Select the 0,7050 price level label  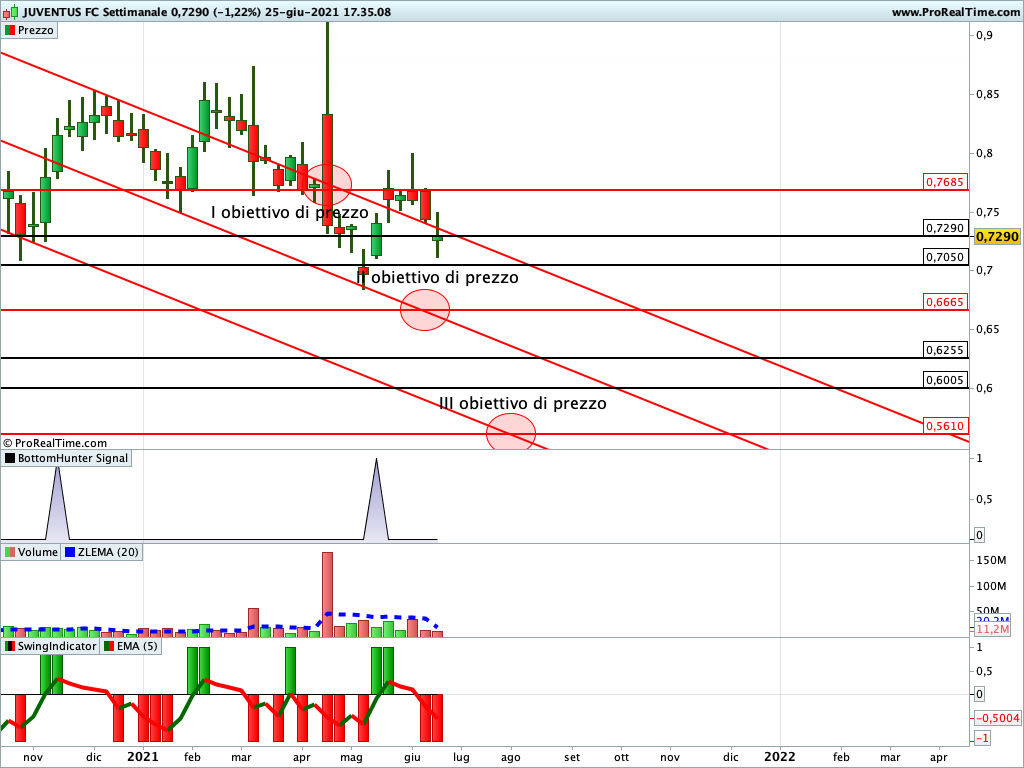[945, 257]
